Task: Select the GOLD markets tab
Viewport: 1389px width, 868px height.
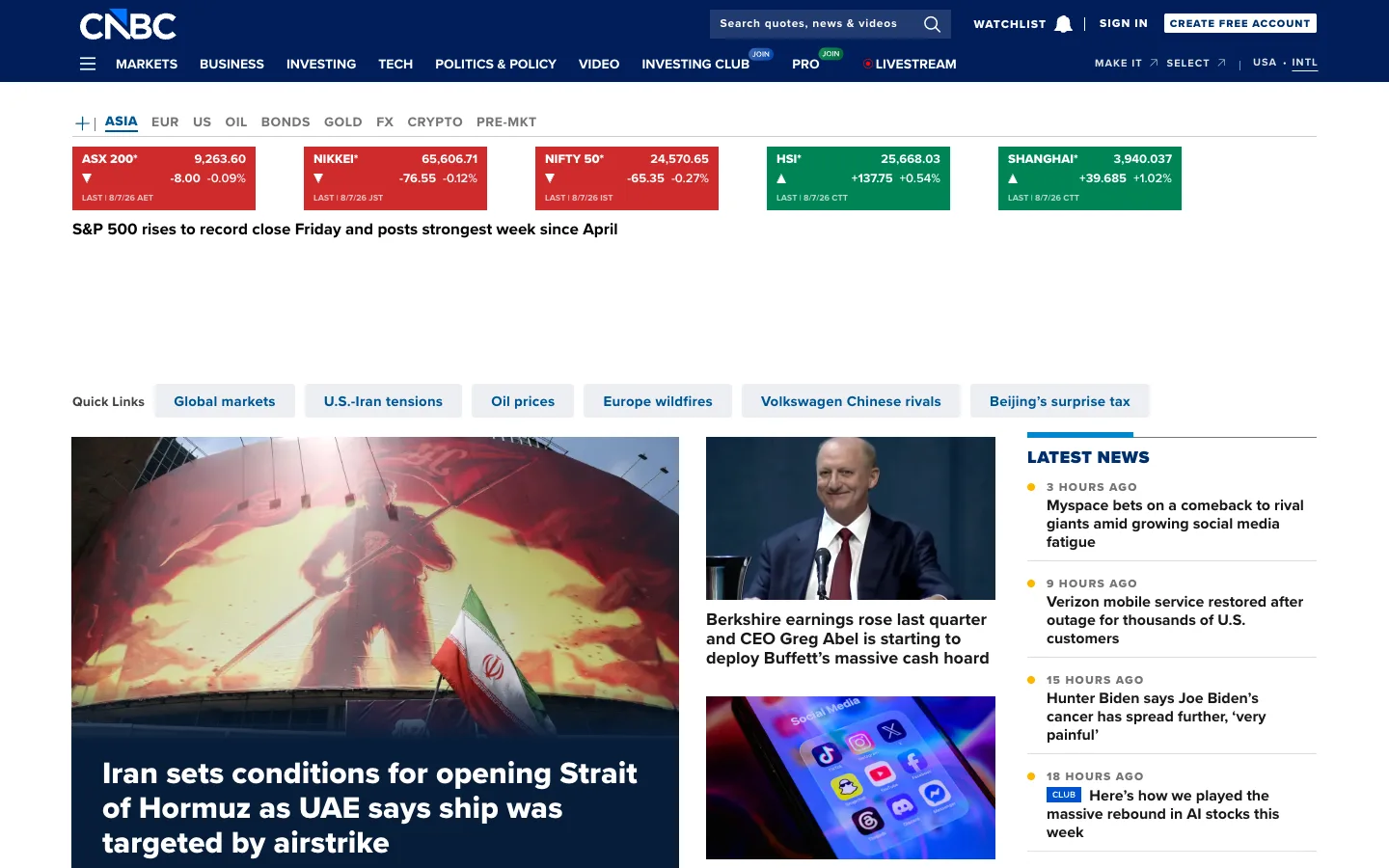Action: click(x=343, y=122)
